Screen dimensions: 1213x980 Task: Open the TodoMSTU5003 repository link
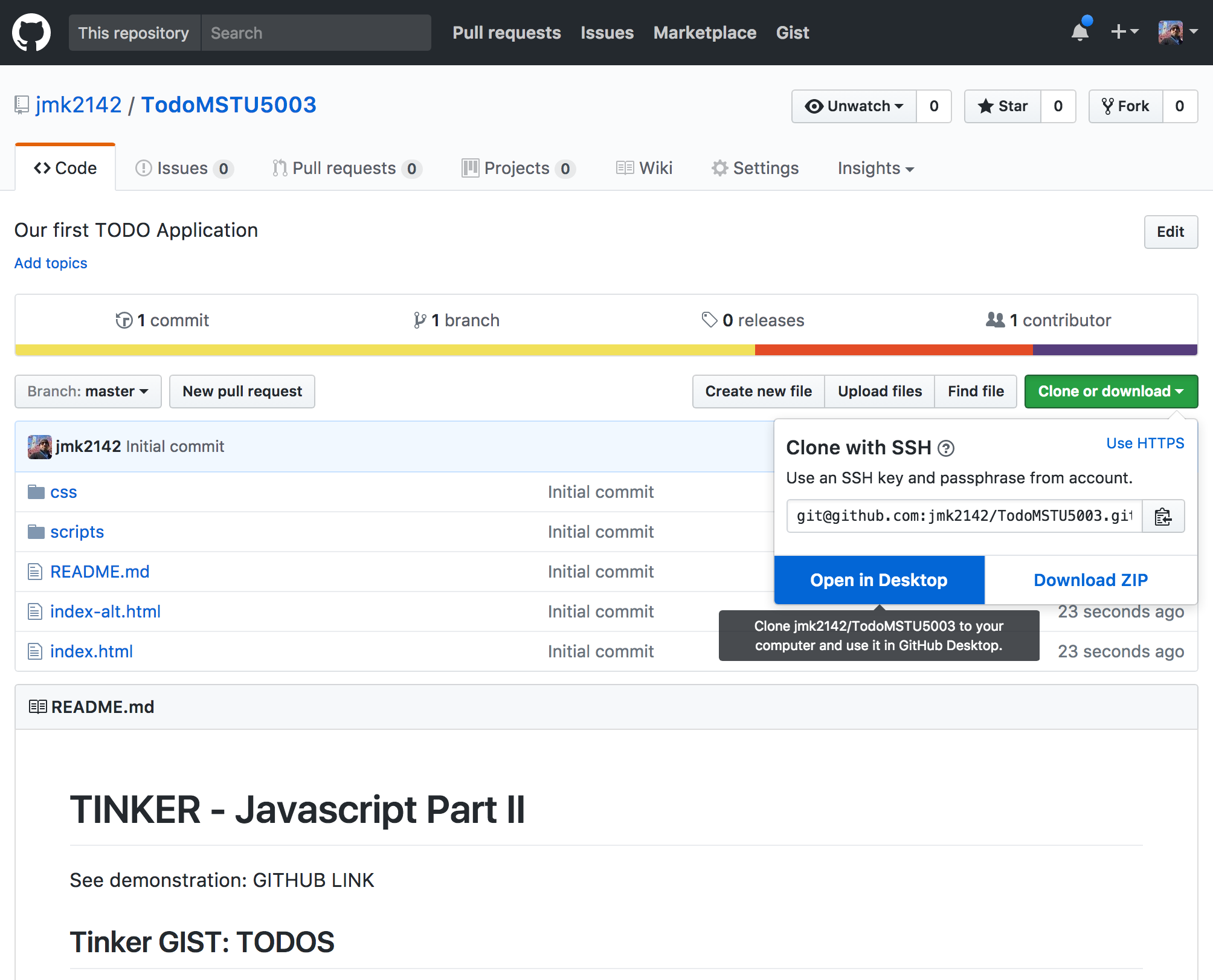coord(229,105)
